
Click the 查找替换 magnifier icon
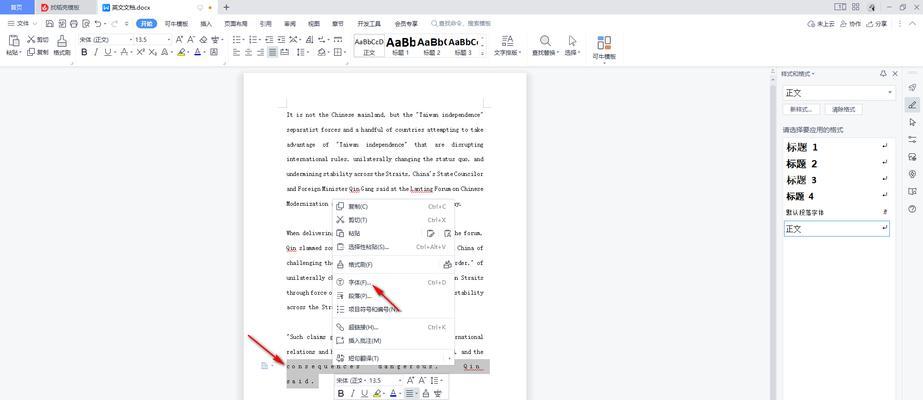click(x=546, y=41)
